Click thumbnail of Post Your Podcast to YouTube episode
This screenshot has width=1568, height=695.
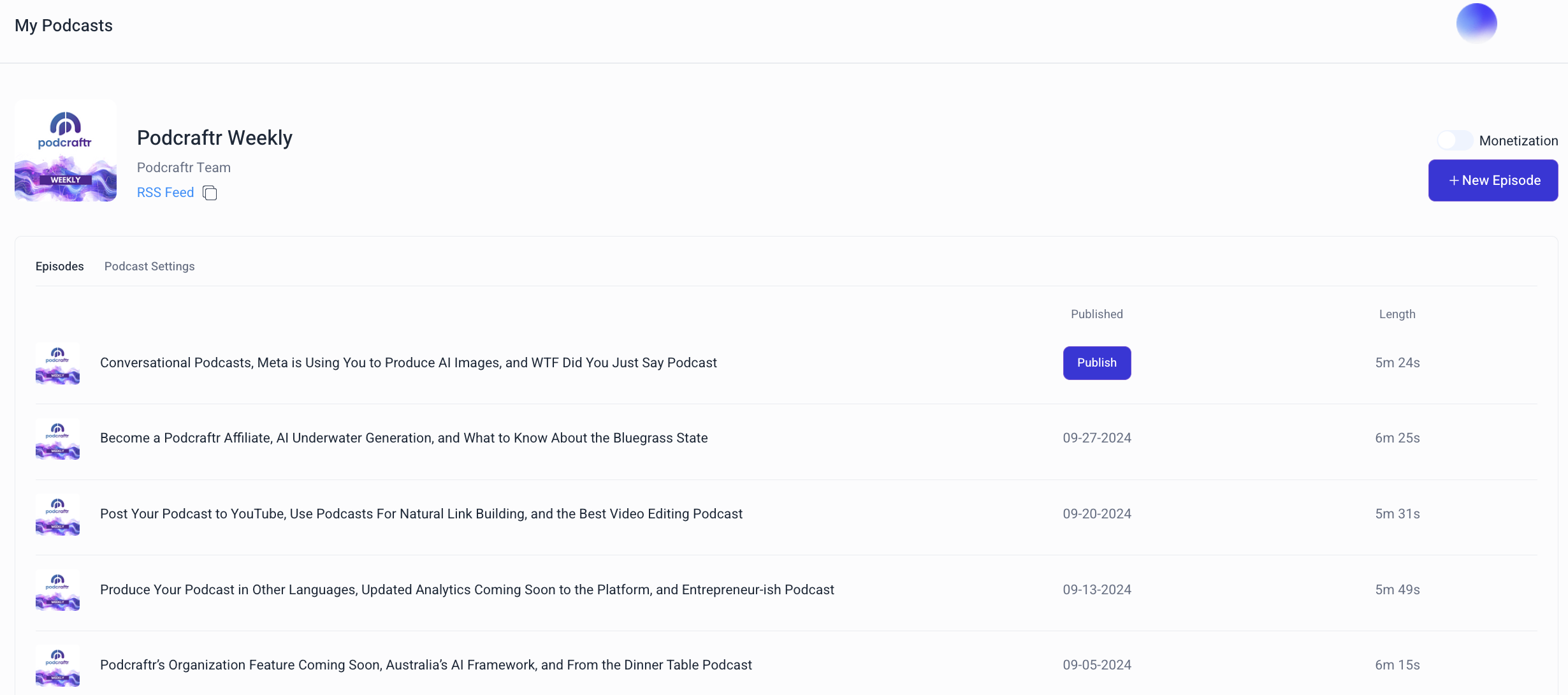click(x=57, y=515)
